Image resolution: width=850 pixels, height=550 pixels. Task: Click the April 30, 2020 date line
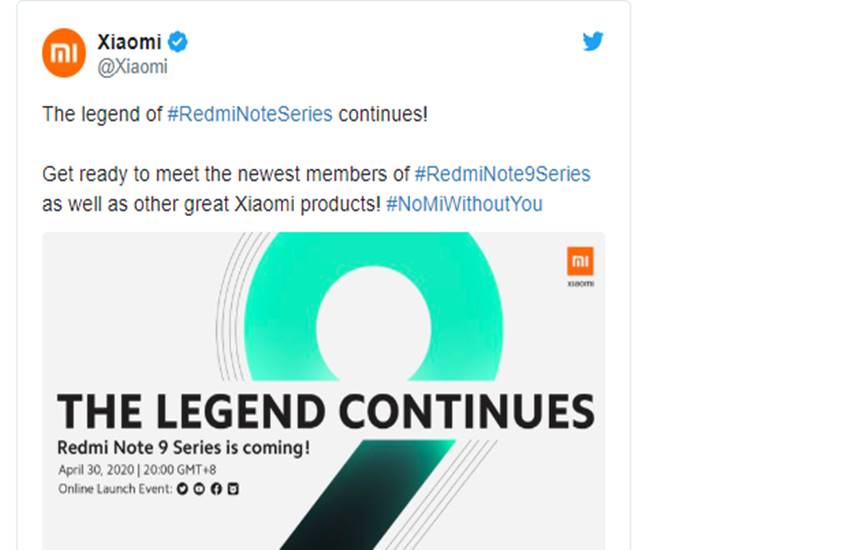pos(149,470)
